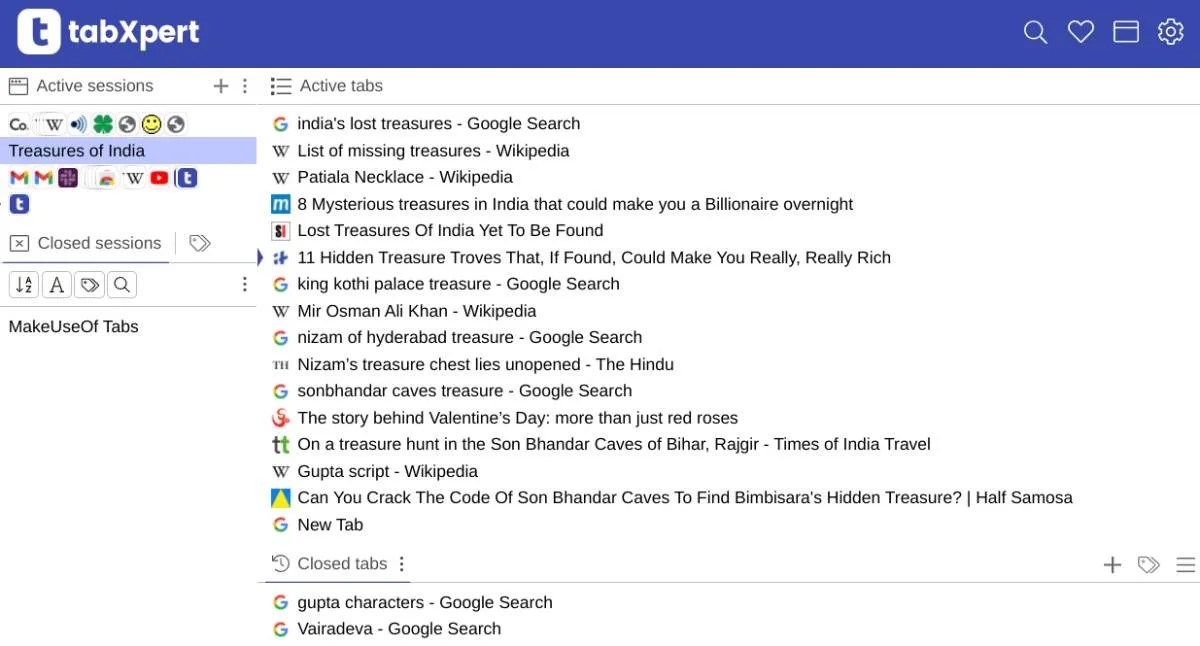Click the tabXpert logo
1200x646 pixels.
[x=108, y=31]
